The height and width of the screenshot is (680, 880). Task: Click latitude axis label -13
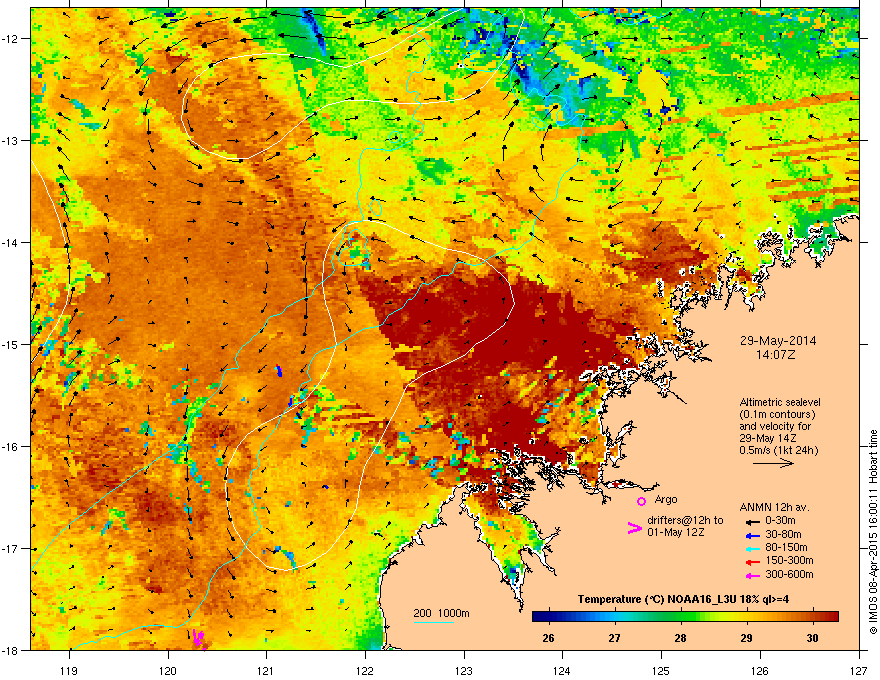10,141
